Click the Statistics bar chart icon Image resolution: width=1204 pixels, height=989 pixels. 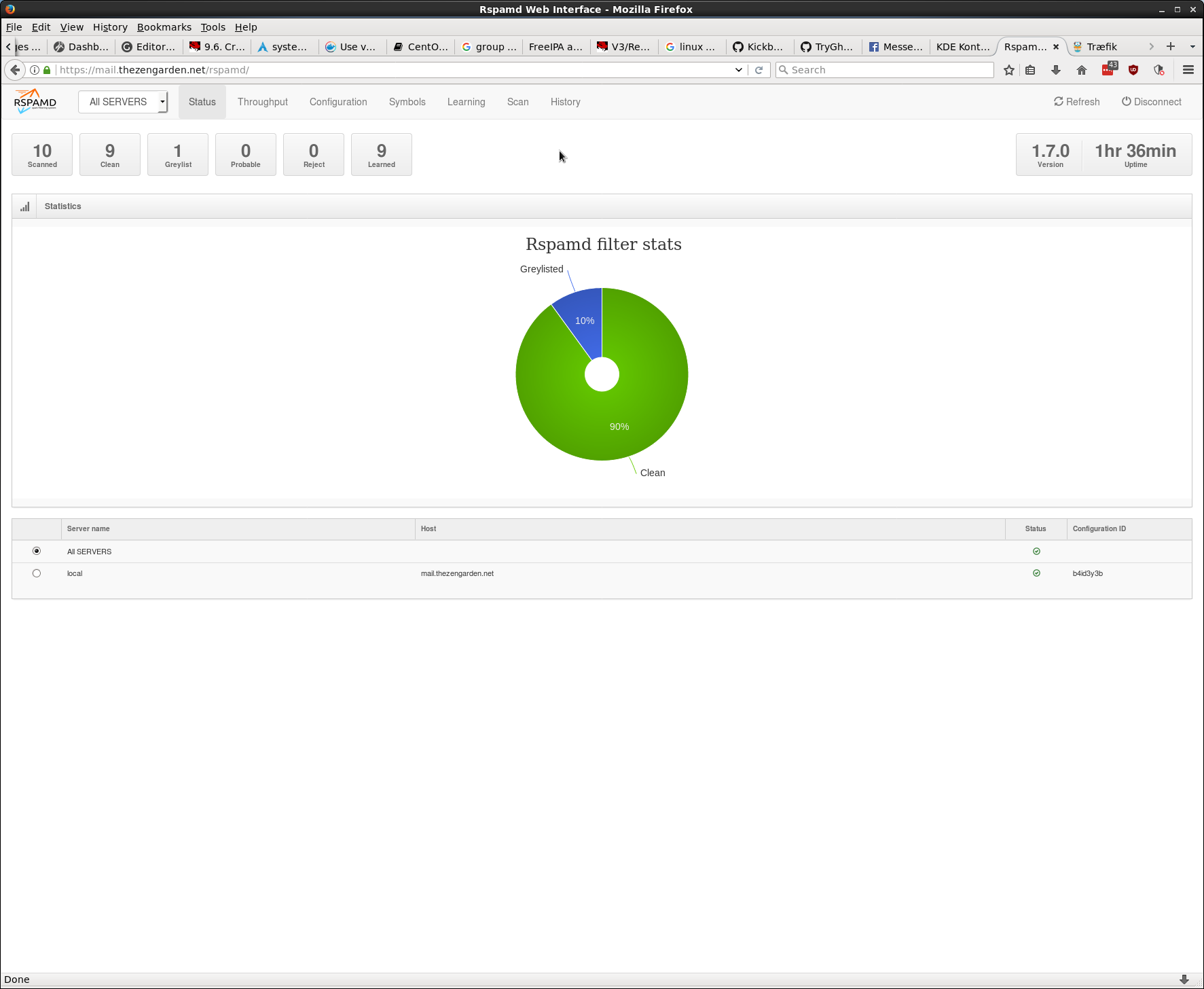click(x=25, y=206)
